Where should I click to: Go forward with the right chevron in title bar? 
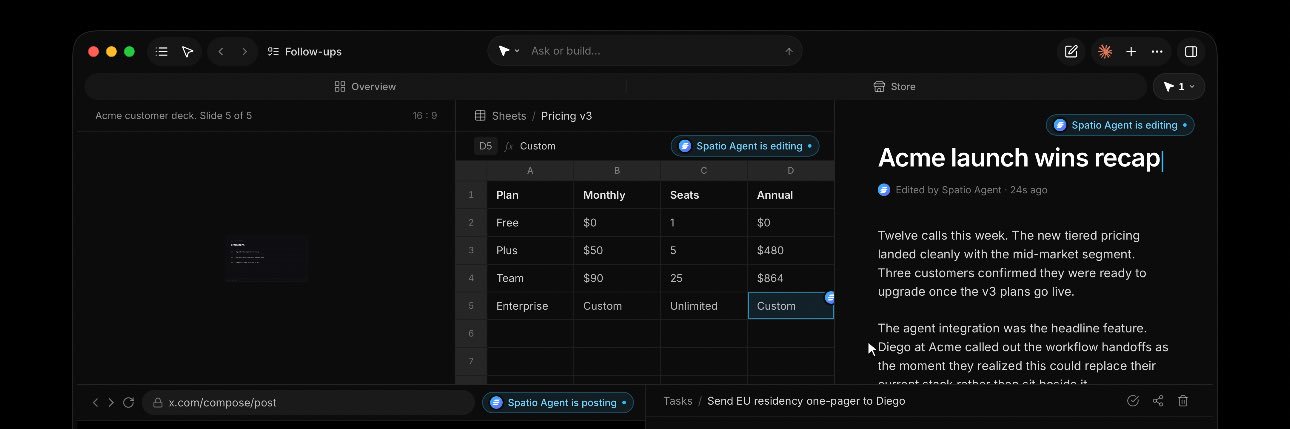pyautogui.click(x=245, y=51)
